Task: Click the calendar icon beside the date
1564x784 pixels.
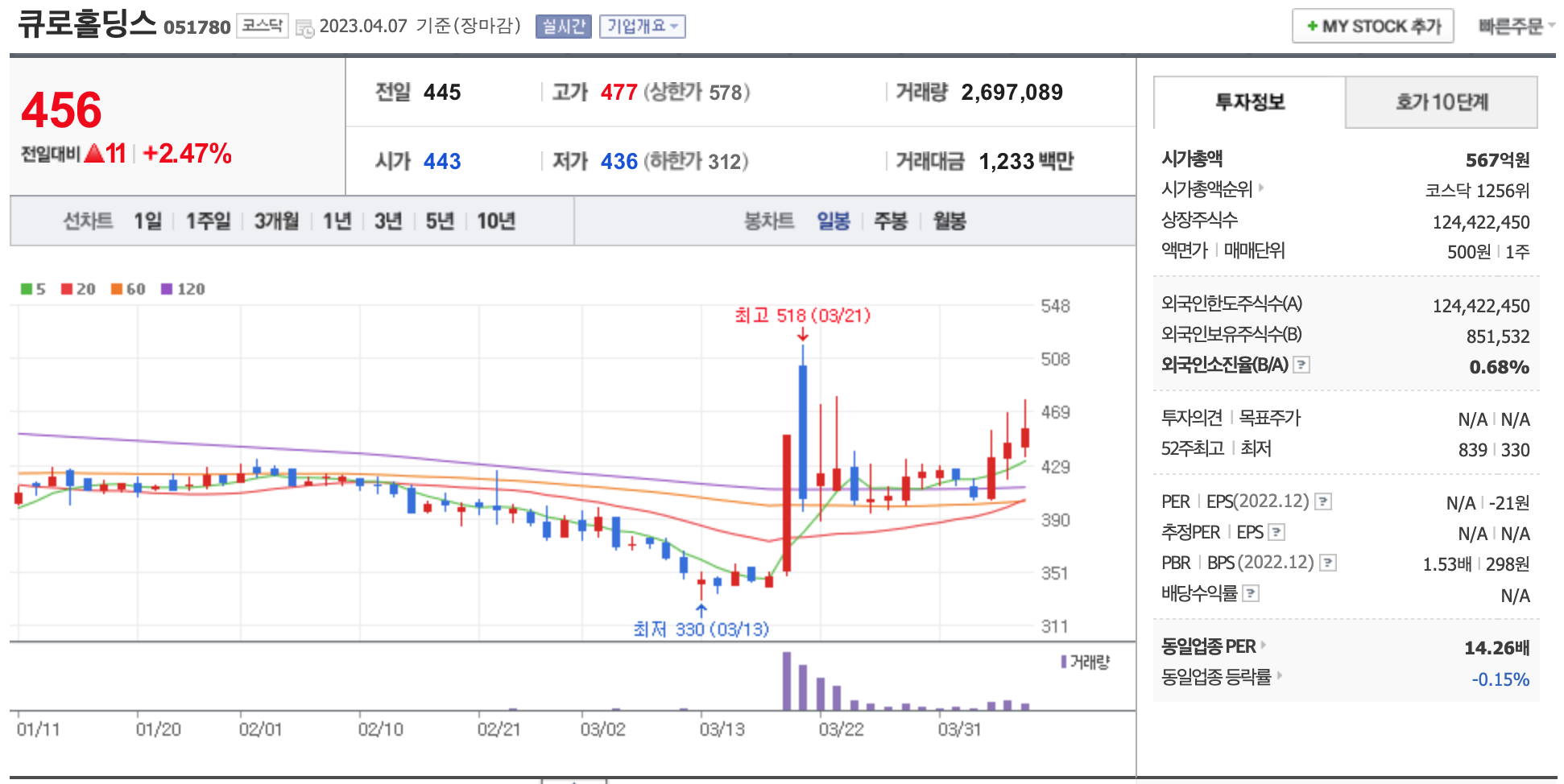Action: point(304,28)
